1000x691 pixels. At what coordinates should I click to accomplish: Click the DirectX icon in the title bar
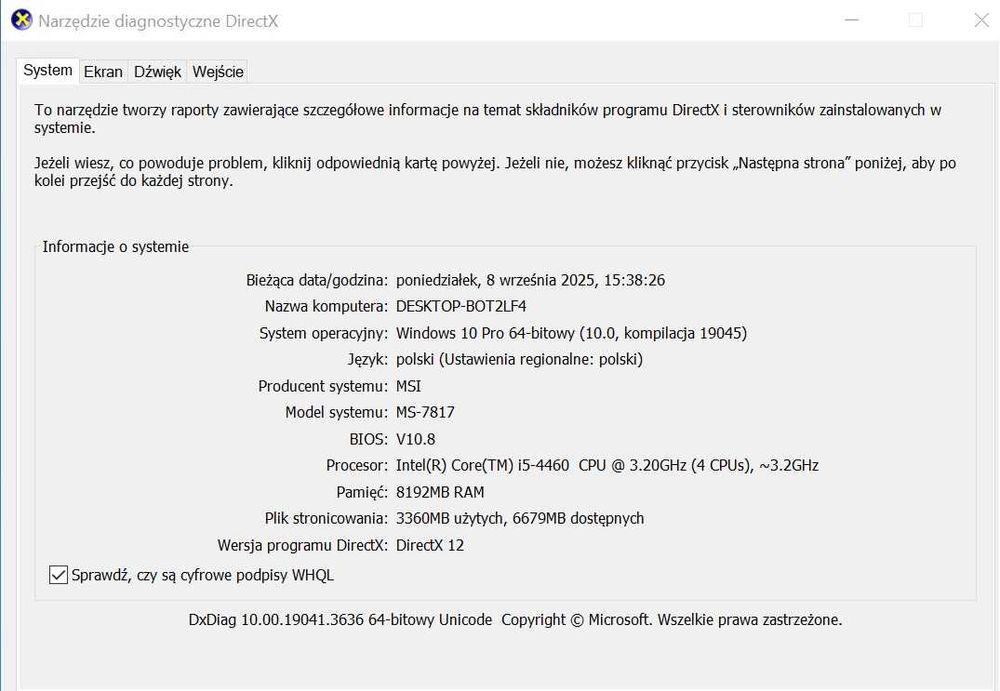21,20
